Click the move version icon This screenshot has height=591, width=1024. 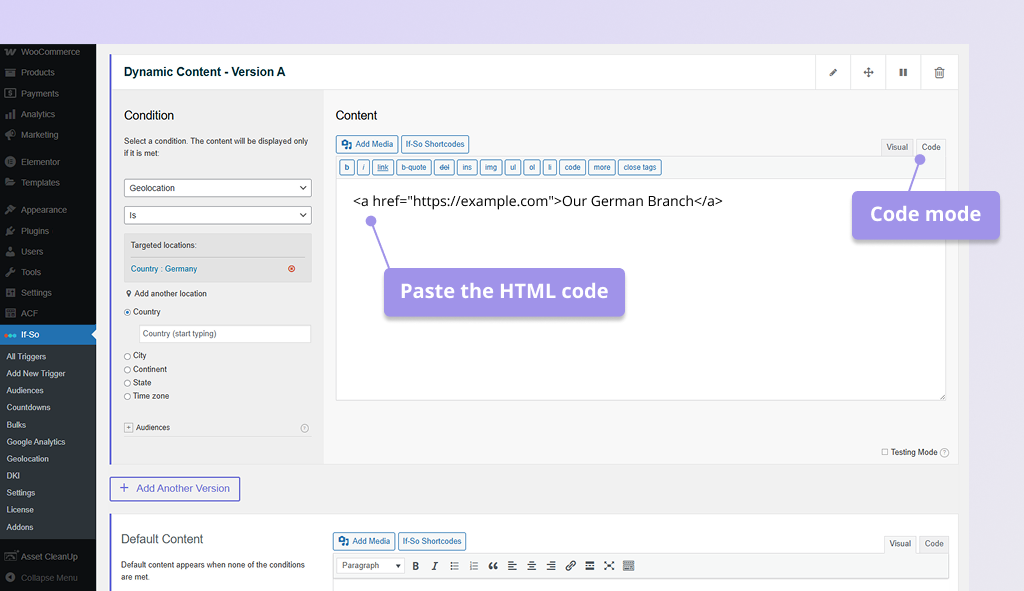click(x=868, y=72)
